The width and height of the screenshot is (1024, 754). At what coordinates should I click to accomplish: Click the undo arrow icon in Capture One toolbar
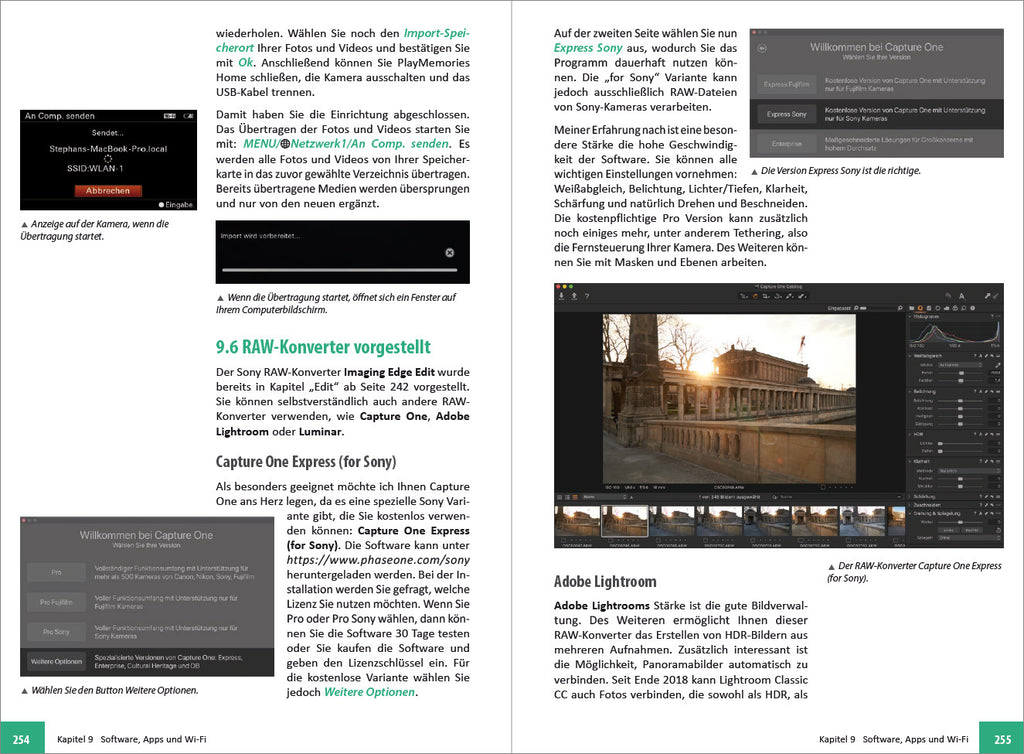946,296
